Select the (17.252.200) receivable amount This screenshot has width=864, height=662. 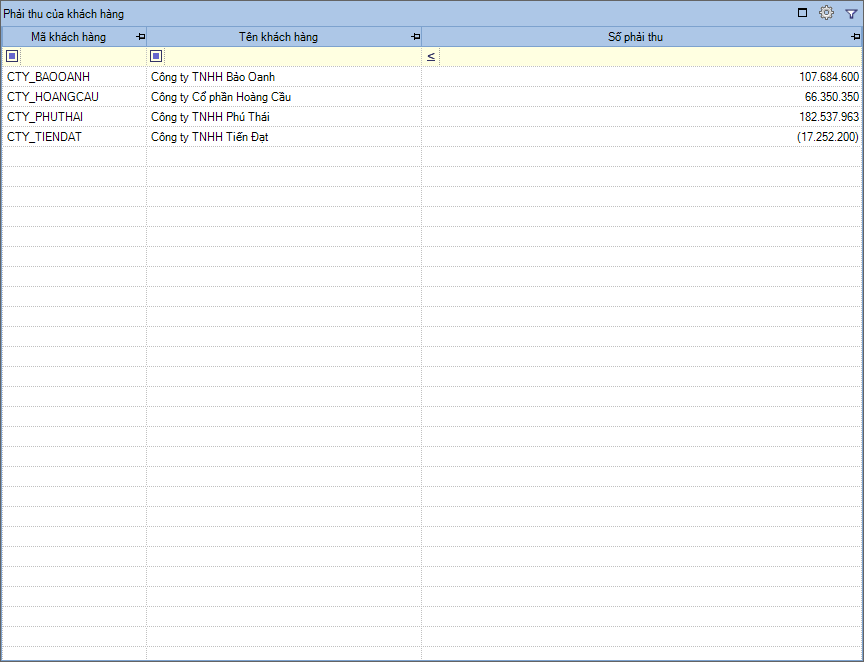(x=827, y=137)
